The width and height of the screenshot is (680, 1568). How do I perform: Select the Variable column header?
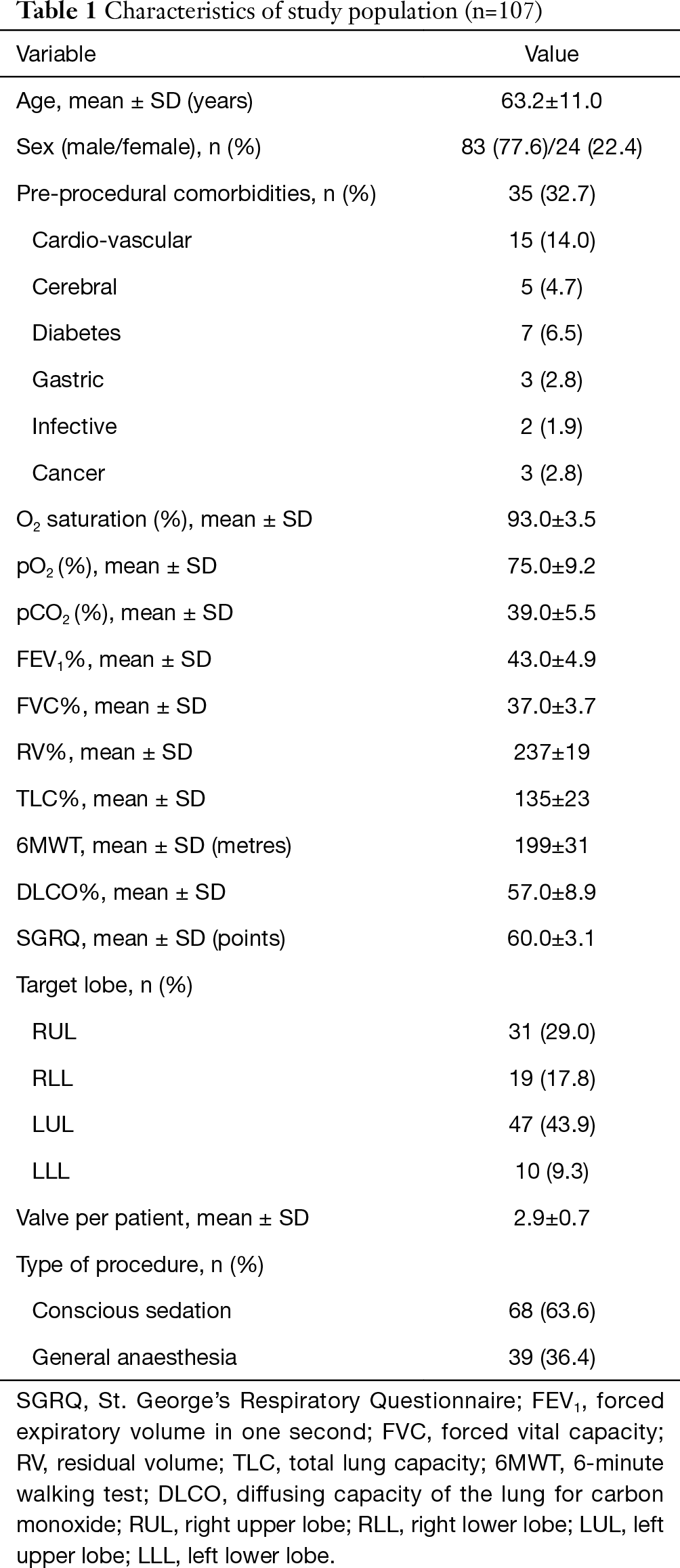pyautogui.click(x=56, y=54)
